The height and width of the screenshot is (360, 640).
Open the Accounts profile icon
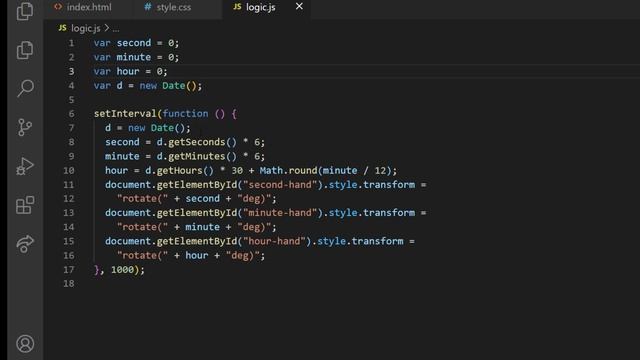25,344
